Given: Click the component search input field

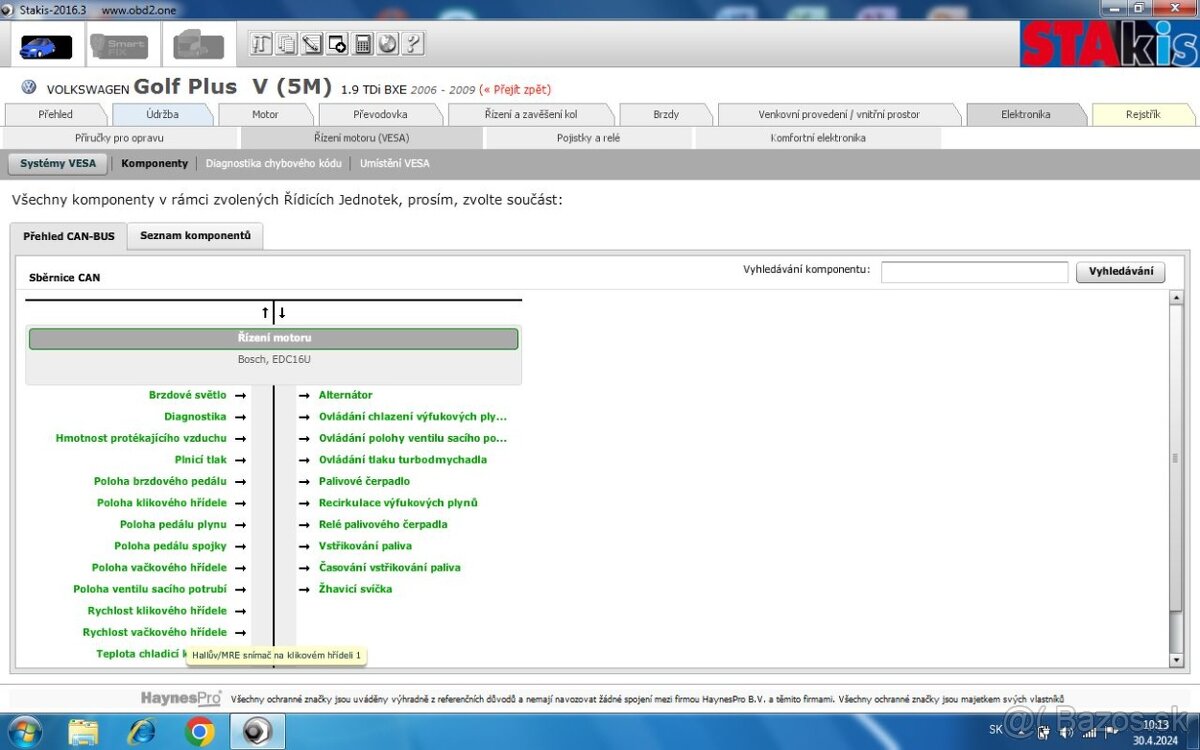Looking at the screenshot, I should (x=974, y=272).
